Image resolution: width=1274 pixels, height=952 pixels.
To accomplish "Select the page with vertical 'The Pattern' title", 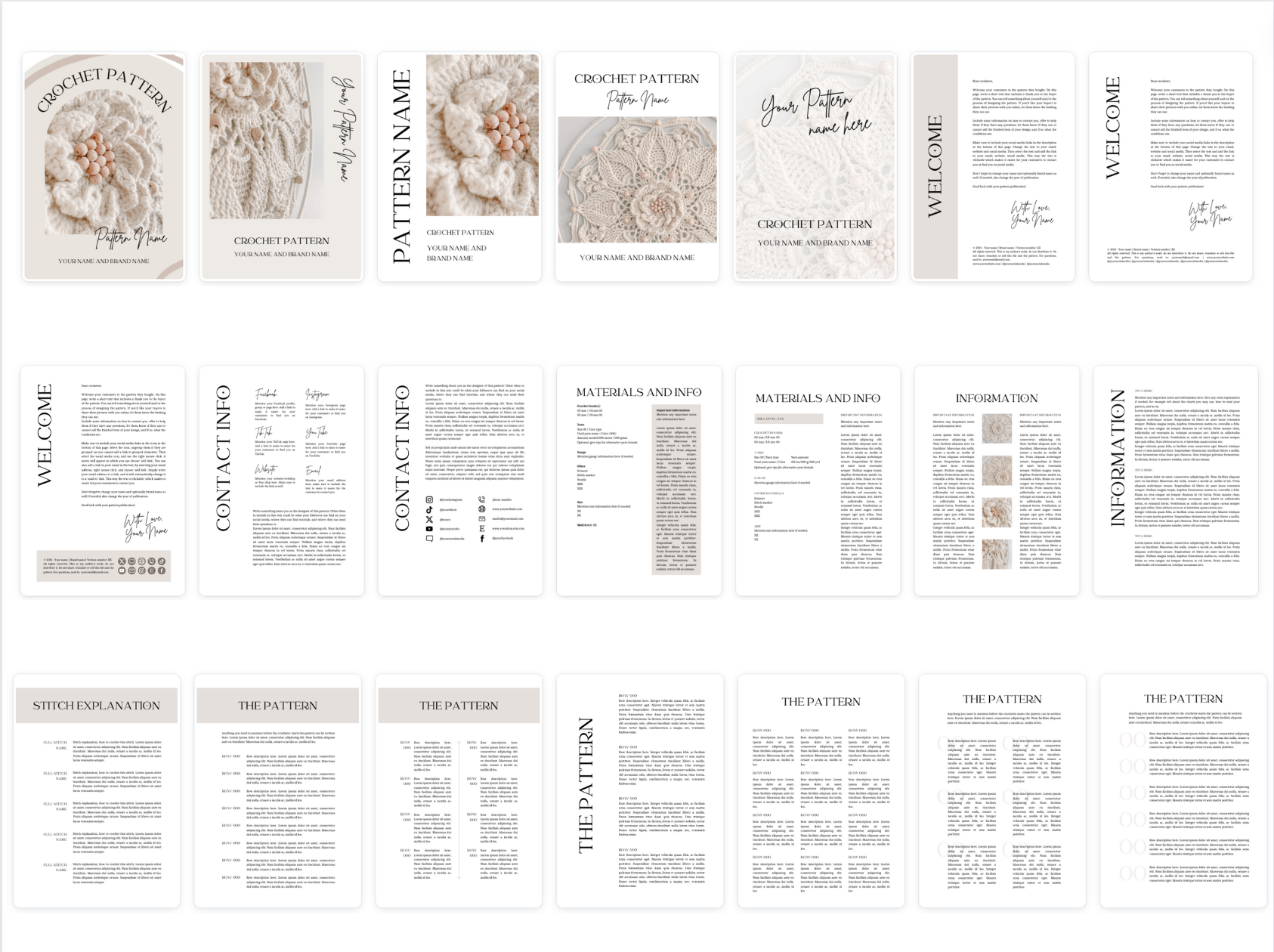I will click(x=639, y=791).
